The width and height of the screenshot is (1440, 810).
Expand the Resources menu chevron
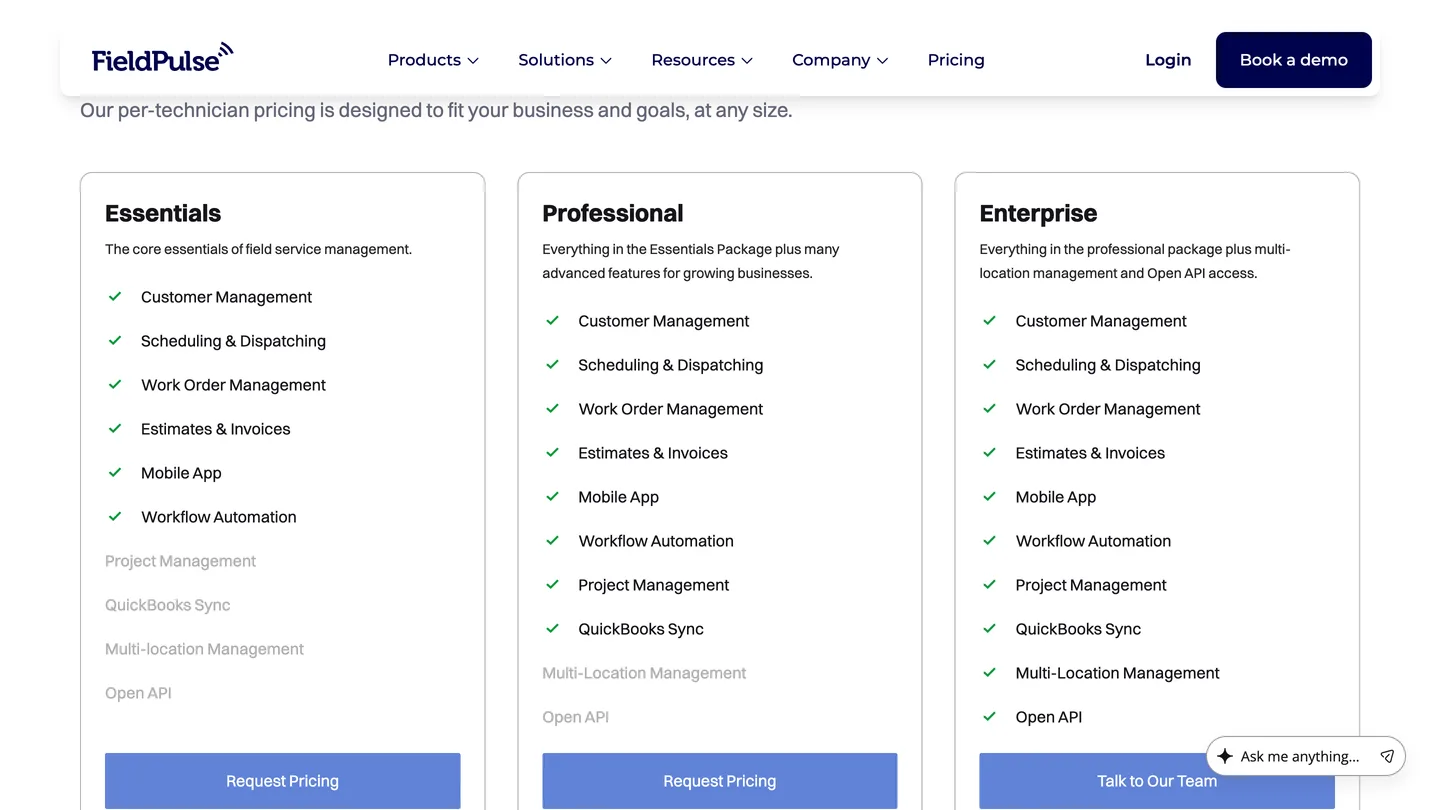[x=746, y=61]
